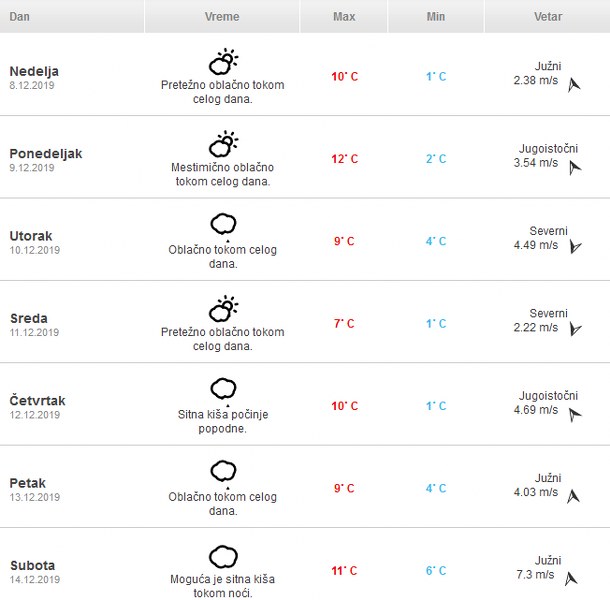Select the Petak 13.12.2019 day label
This screenshot has width=610, height=600.
point(34,489)
